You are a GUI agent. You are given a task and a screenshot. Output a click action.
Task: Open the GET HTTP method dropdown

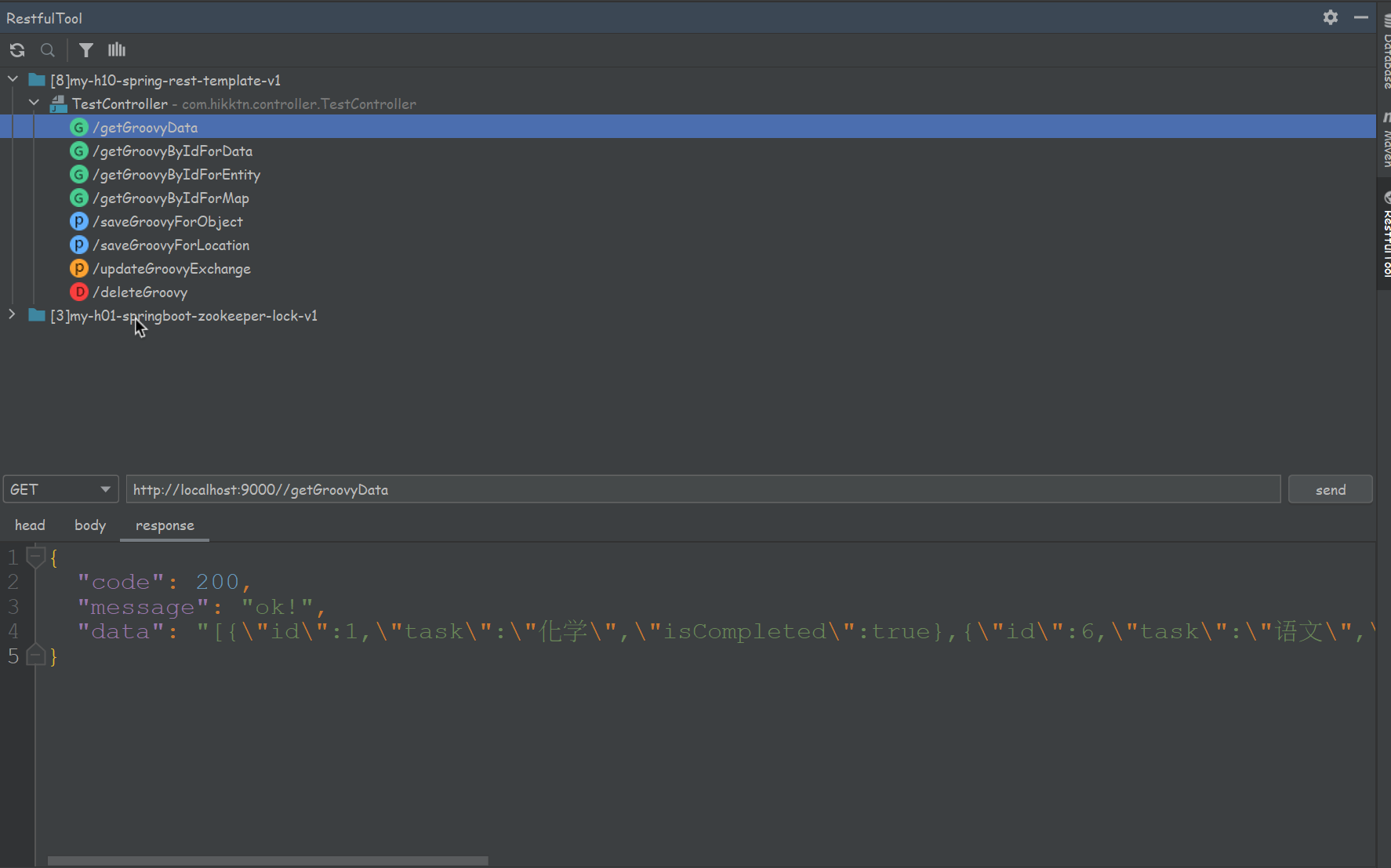tap(61, 489)
